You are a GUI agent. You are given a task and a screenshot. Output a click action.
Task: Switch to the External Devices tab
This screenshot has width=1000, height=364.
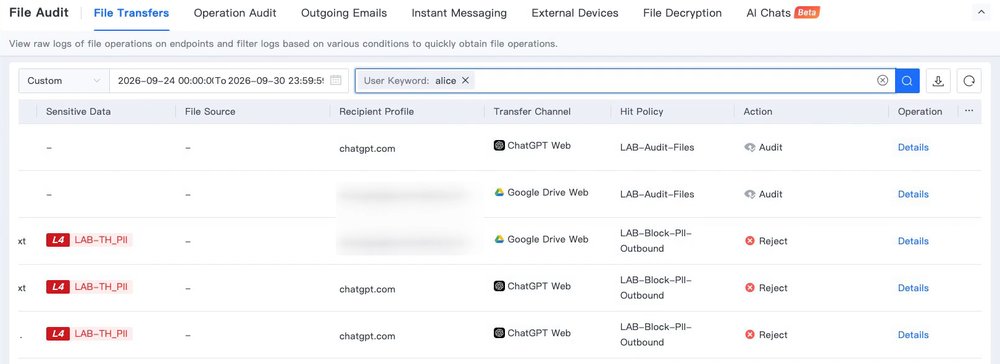point(575,13)
